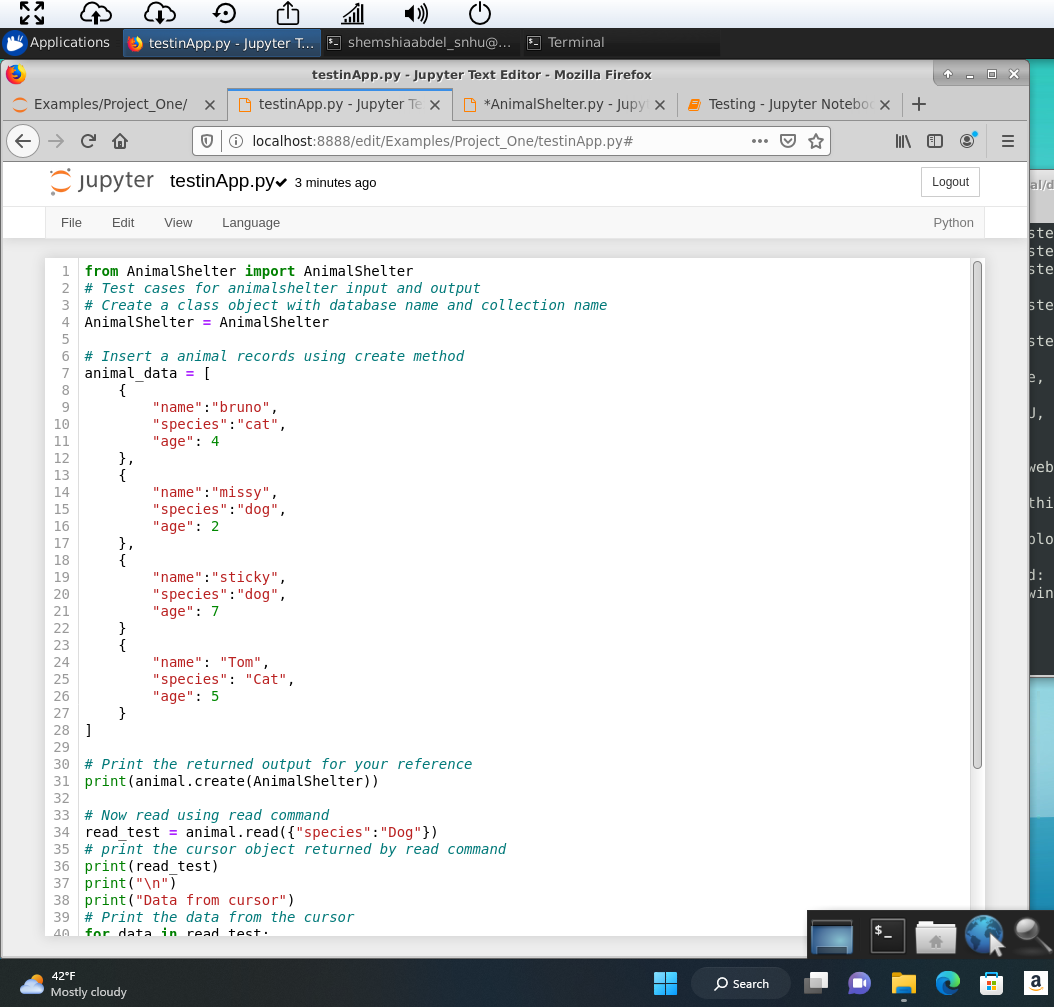Close the Testing notebook tab

[x=885, y=105]
